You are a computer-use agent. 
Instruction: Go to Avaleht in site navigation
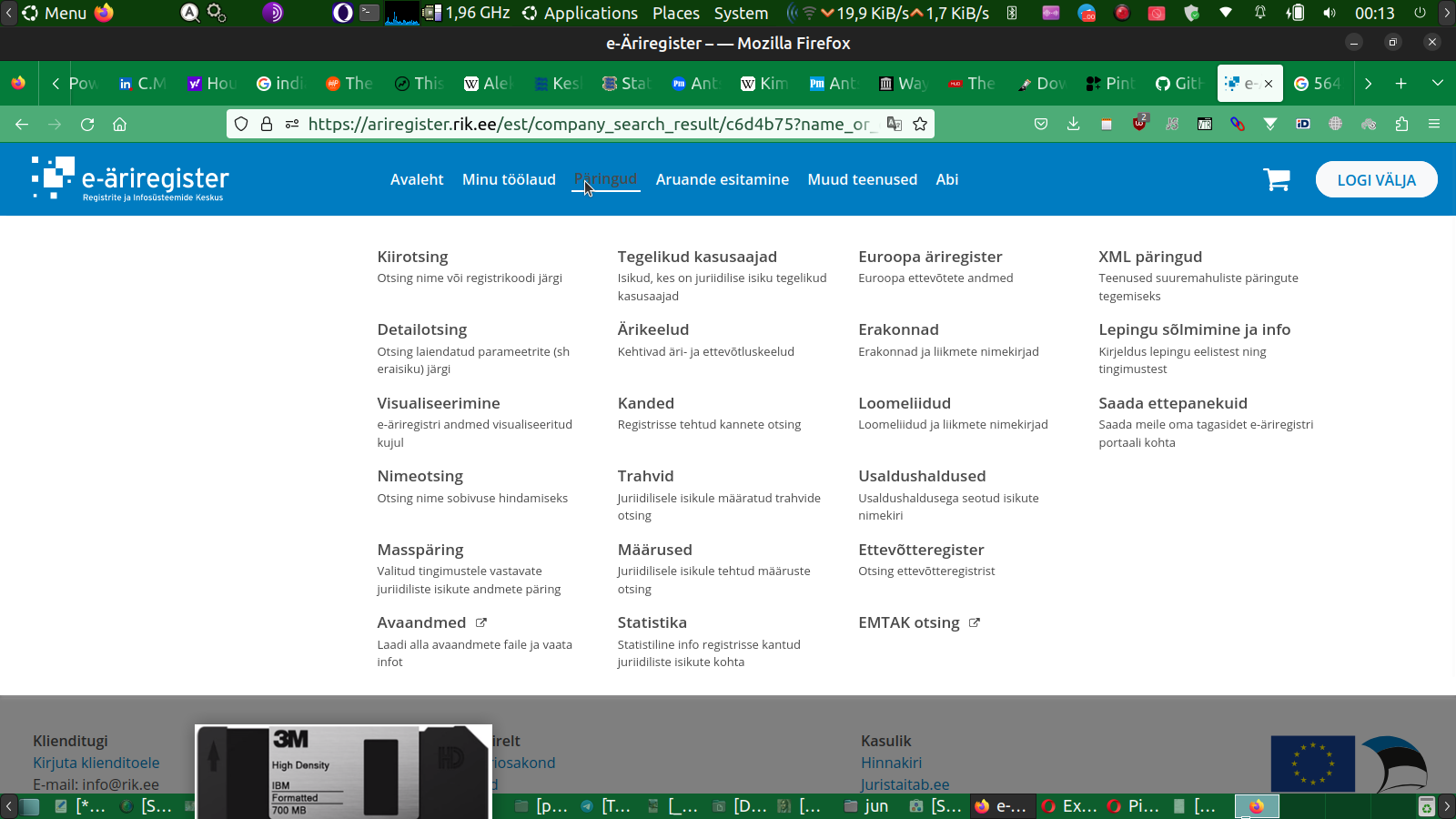(x=417, y=179)
